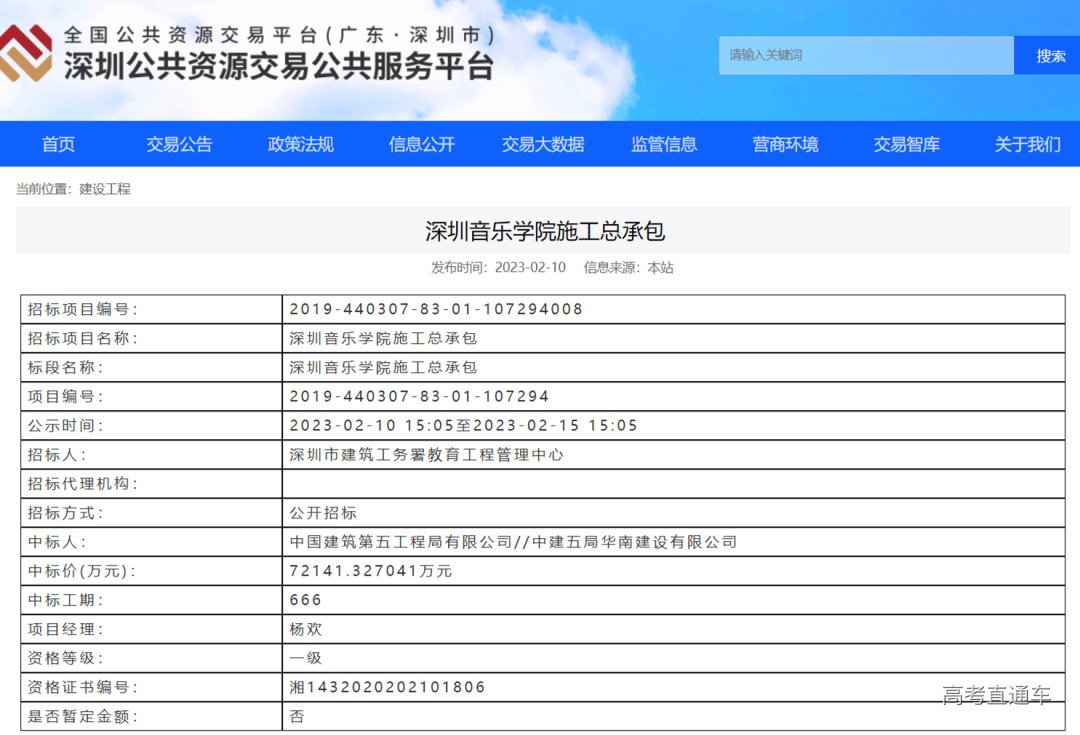Click the 深圳音乐学院施工总承包 title
The height and width of the screenshot is (735, 1080).
(x=540, y=230)
